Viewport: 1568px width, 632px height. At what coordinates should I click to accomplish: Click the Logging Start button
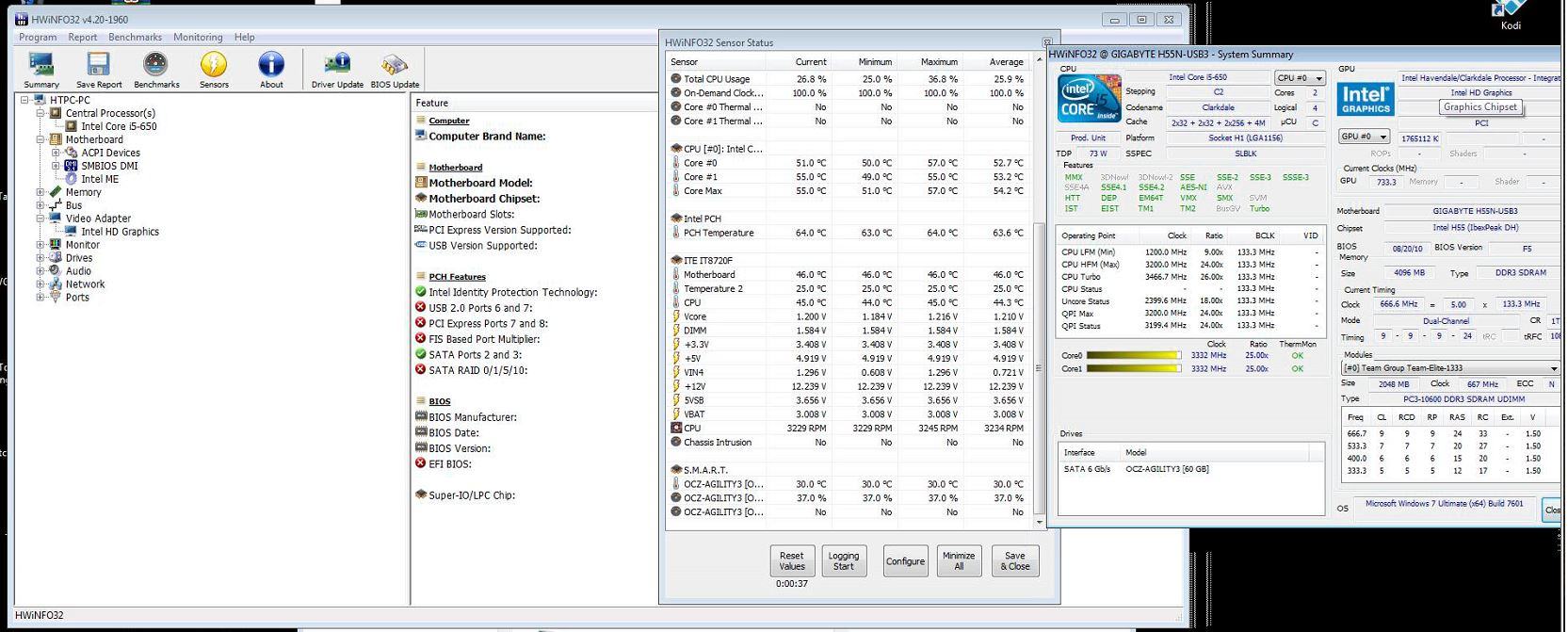(x=844, y=561)
